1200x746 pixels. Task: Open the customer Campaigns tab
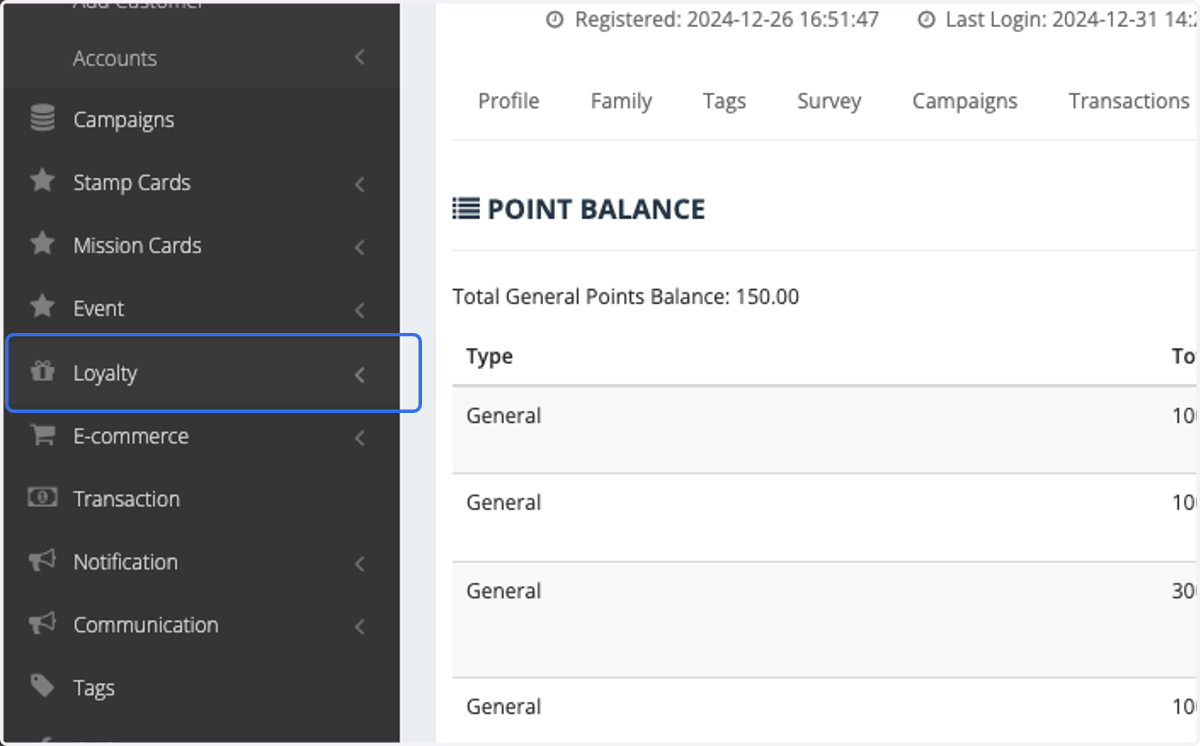pyautogui.click(x=965, y=101)
